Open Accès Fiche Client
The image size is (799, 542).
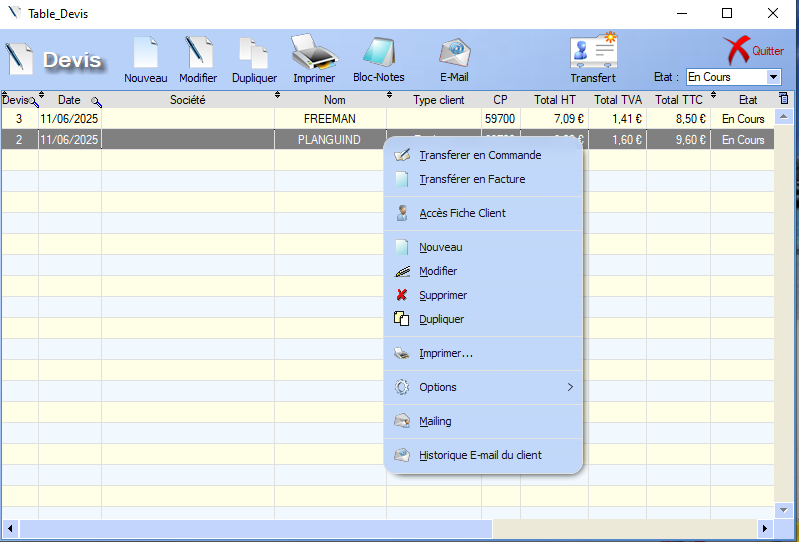pos(462,213)
